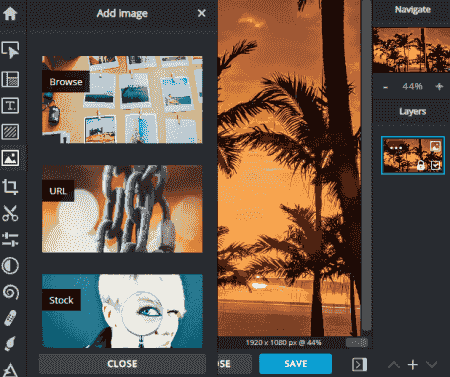Open the layer's three-dot options menu
Screen dimensions: 450x377
click(396, 148)
